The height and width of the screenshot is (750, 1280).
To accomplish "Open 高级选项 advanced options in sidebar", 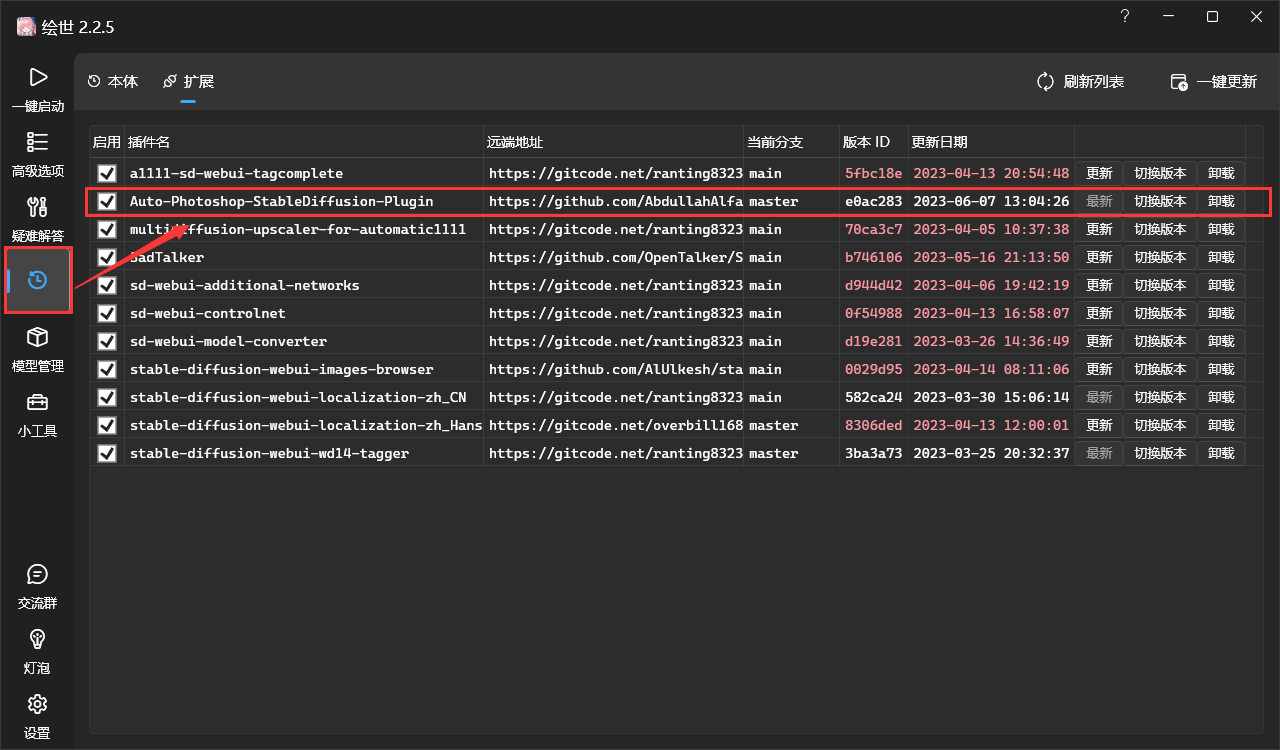I will pyautogui.click(x=37, y=142).
